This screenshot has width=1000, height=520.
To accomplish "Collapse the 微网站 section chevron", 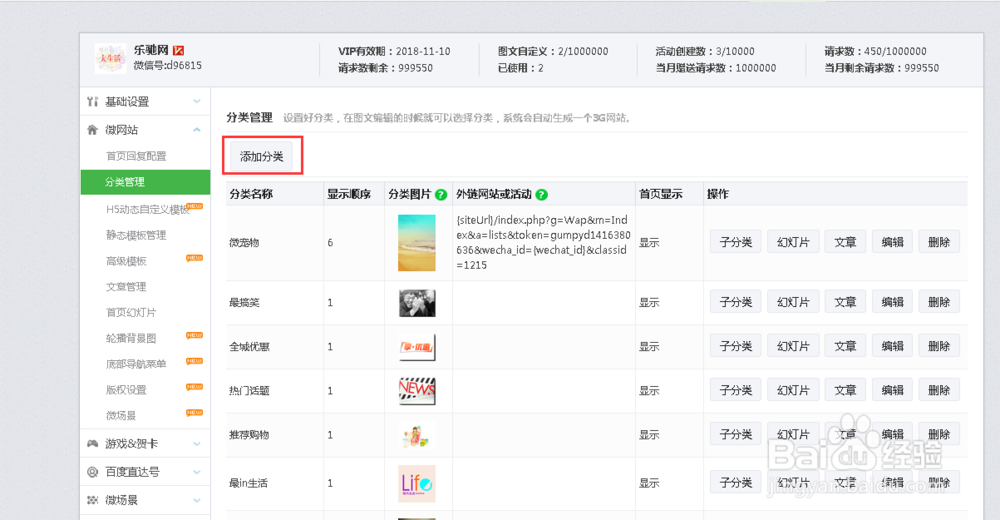I will (197, 130).
